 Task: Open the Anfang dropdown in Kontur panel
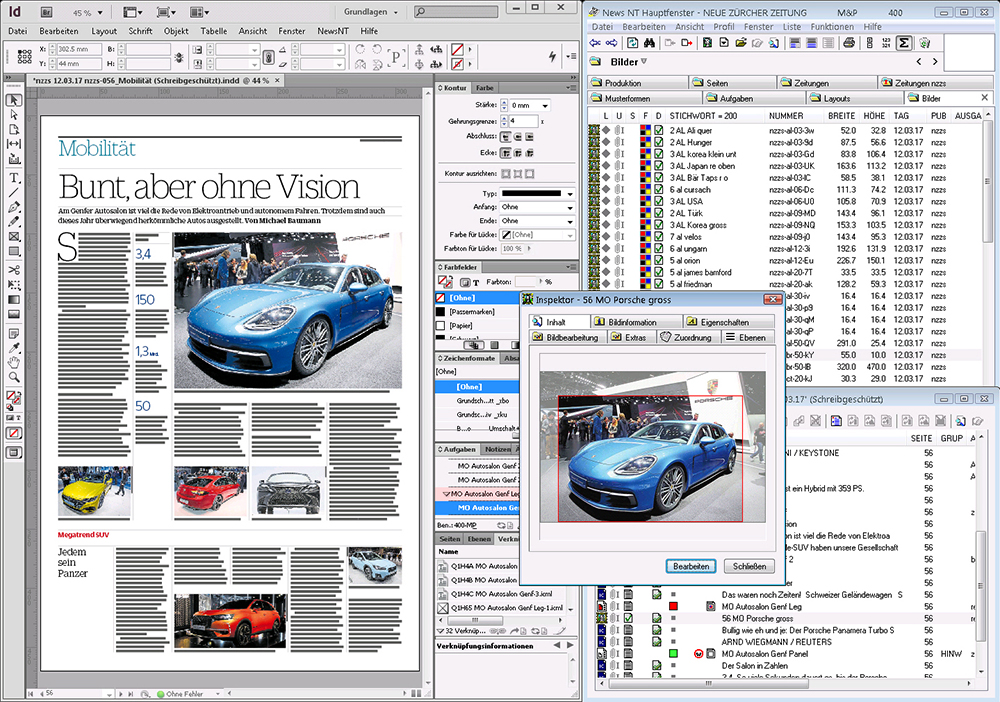coord(570,207)
